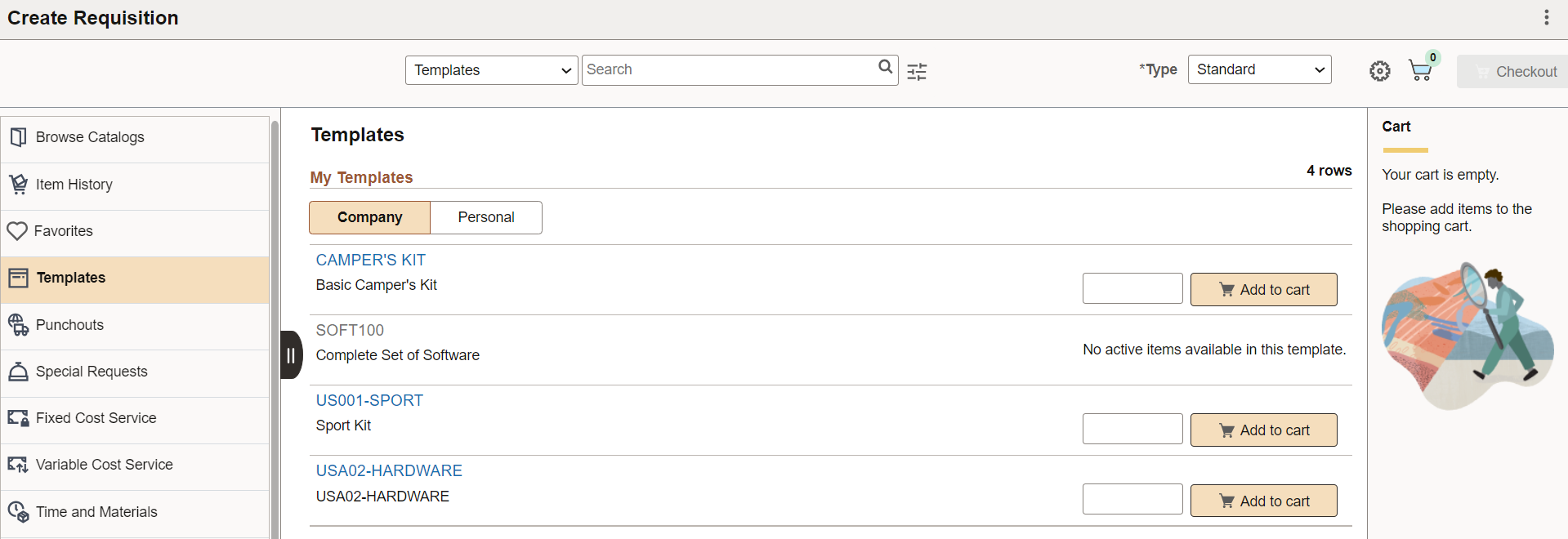Viewport: 1568px width, 539px height.
Task: Open Special Requests
Action: [91, 371]
